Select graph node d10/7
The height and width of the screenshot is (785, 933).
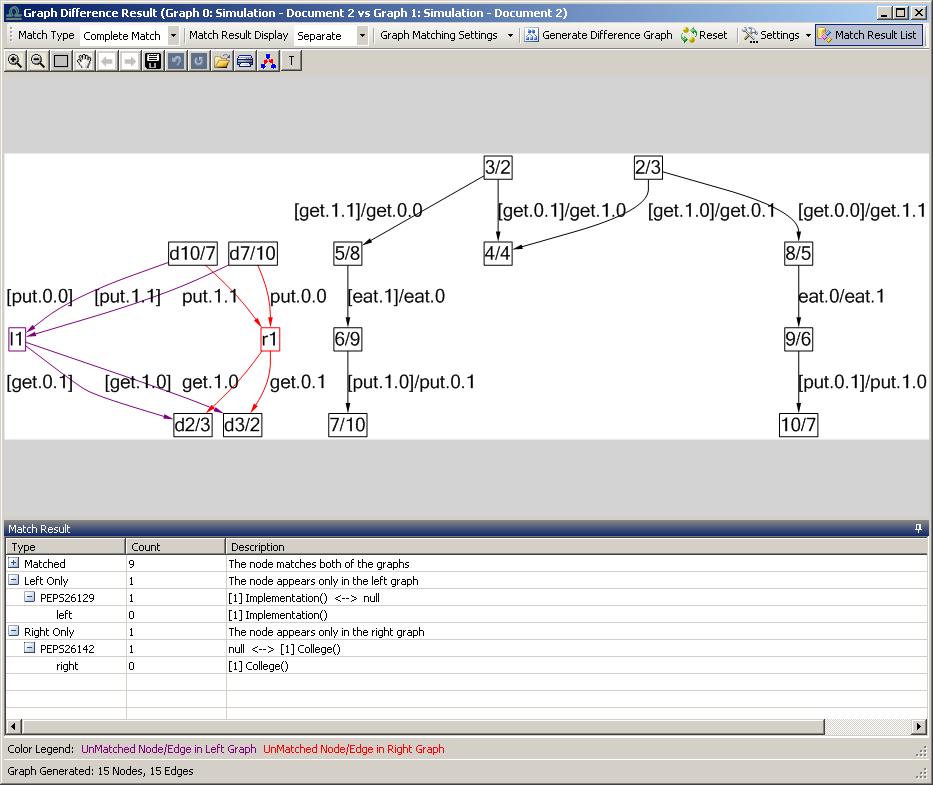point(193,253)
